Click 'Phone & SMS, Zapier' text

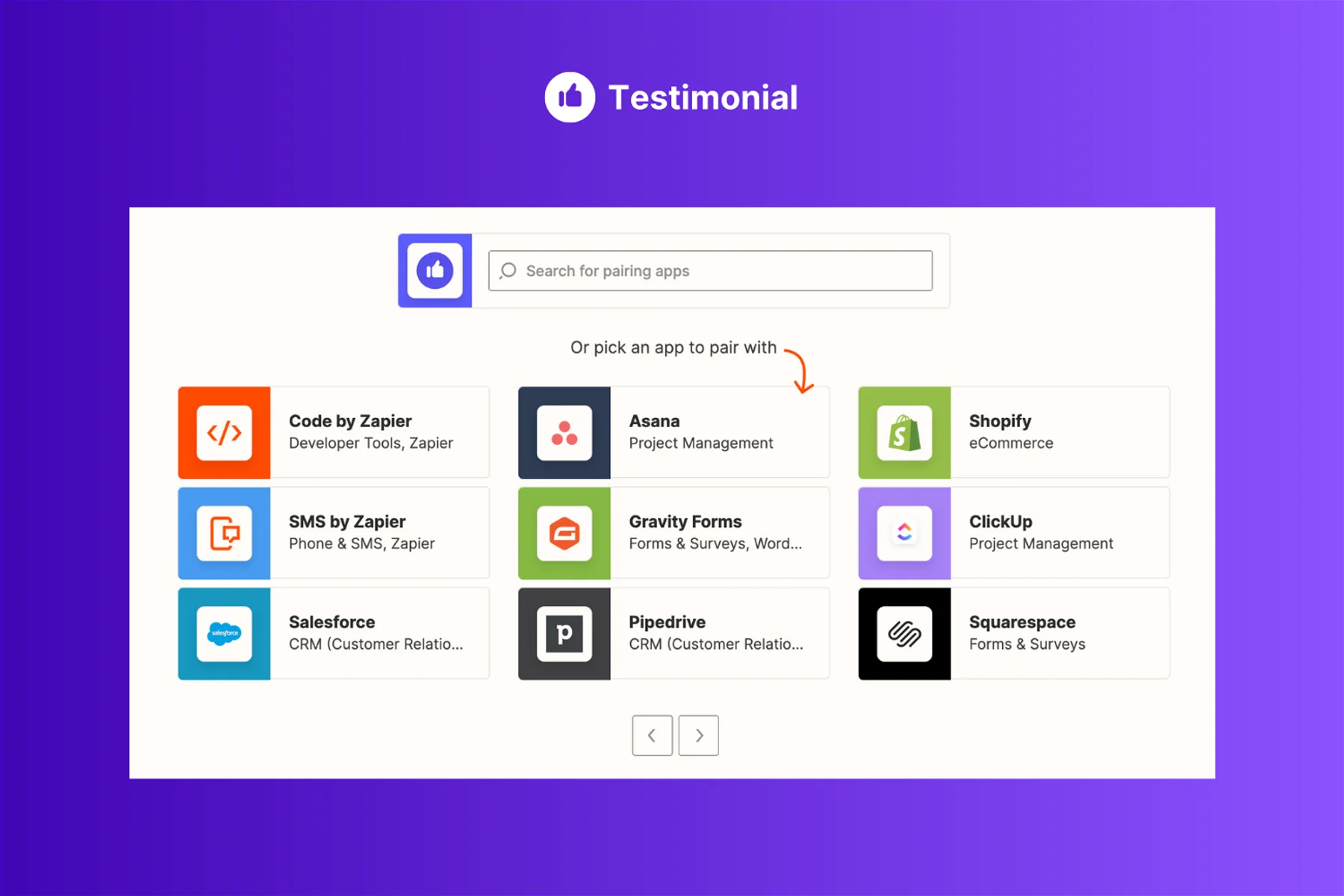point(361,544)
